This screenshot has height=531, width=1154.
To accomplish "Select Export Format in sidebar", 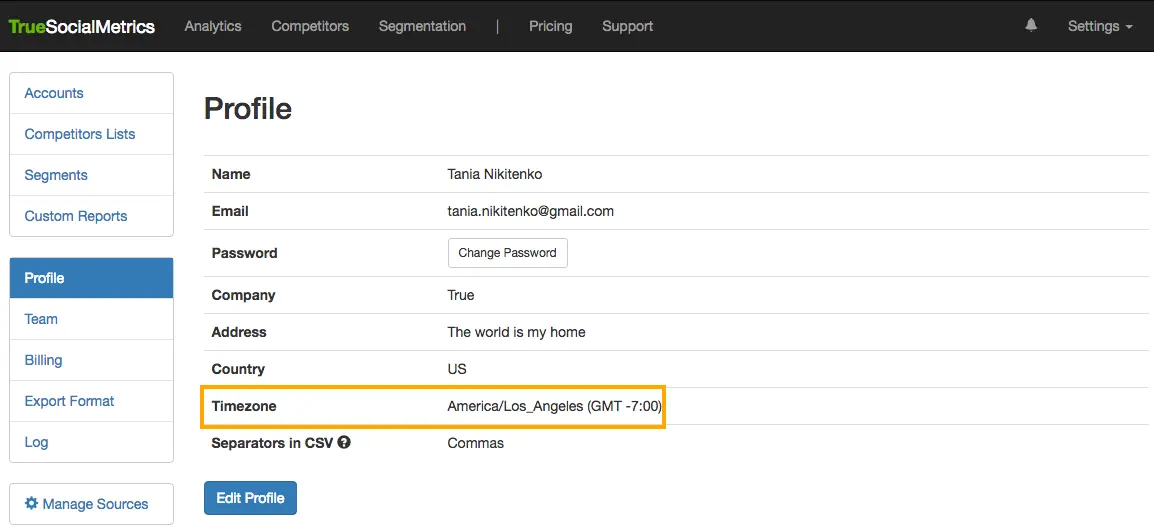I will click(x=69, y=401).
